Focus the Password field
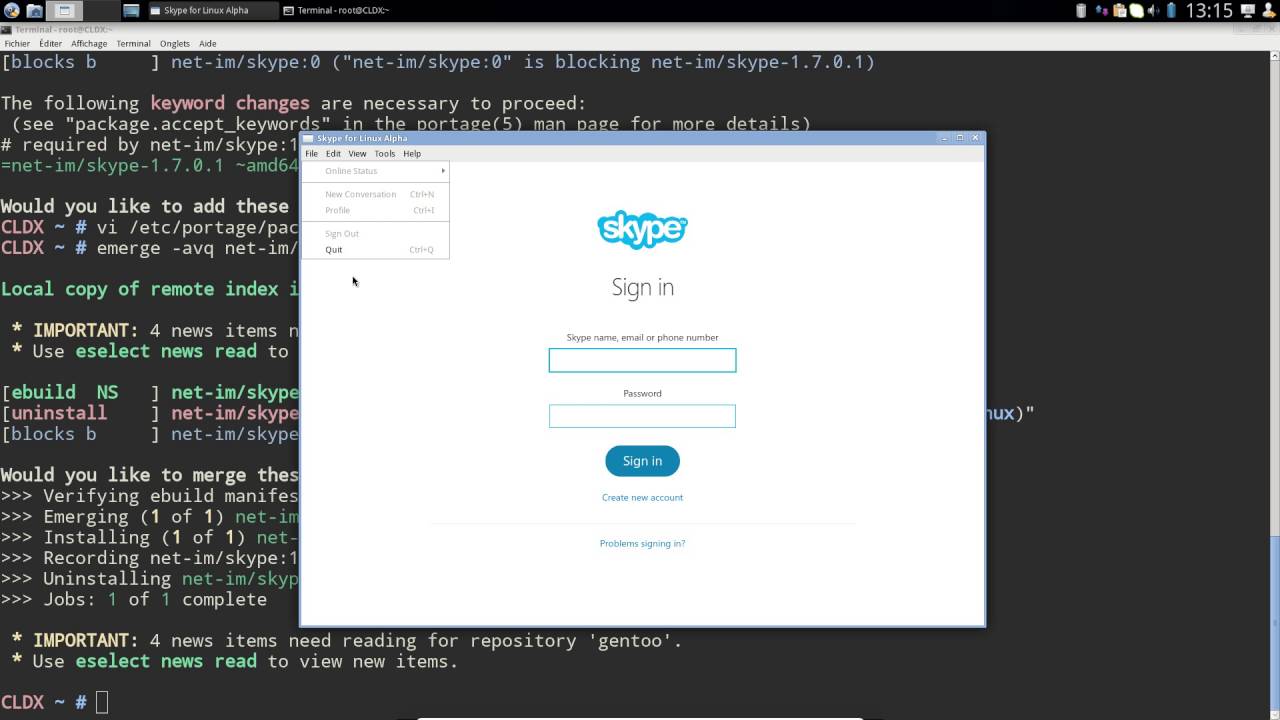 tap(642, 416)
